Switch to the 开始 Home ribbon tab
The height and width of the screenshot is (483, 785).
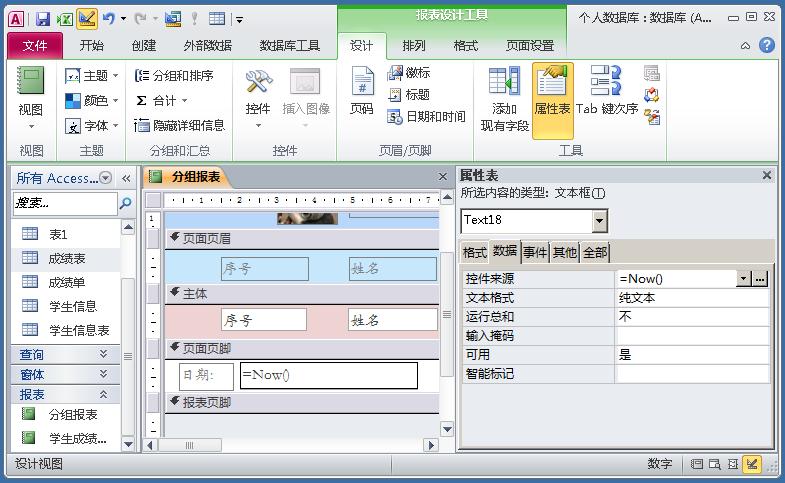(x=92, y=46)
